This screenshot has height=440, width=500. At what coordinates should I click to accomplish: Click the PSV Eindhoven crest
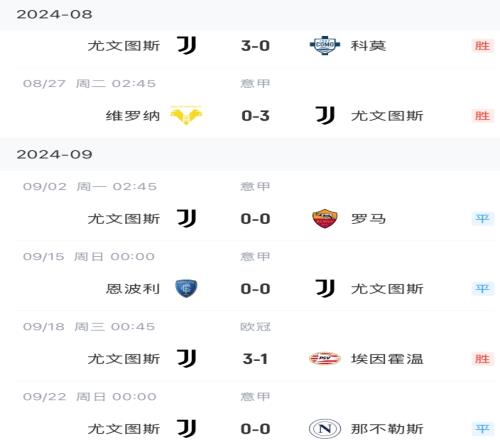pyautogui.click(x=325, y=359)
